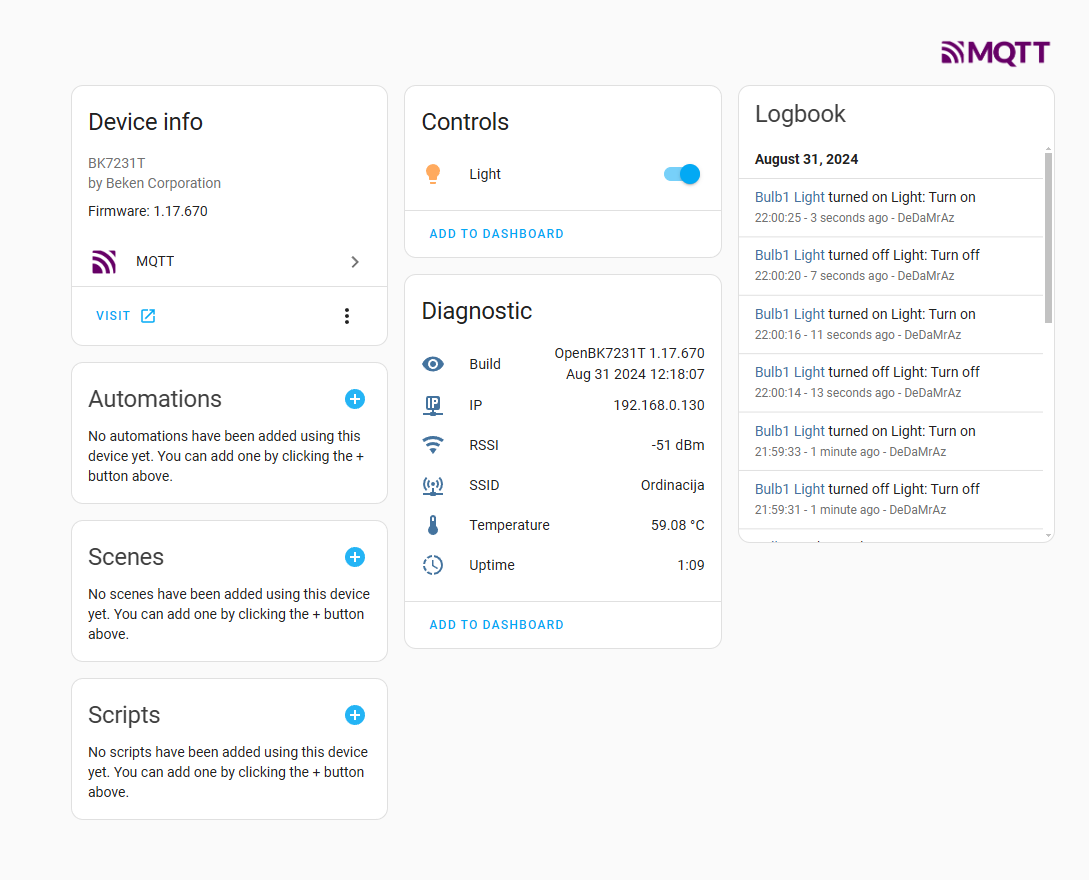The width and height of the screenshot is (1089, 880).
Task: Open Bulb1 Light link in latest log entry
Action: 790,197
